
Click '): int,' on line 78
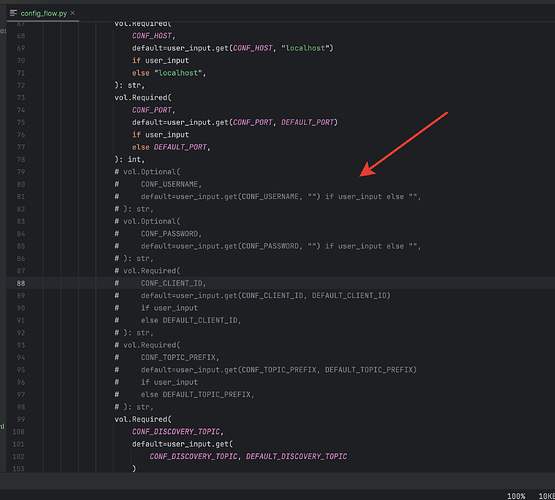(130, 160)
